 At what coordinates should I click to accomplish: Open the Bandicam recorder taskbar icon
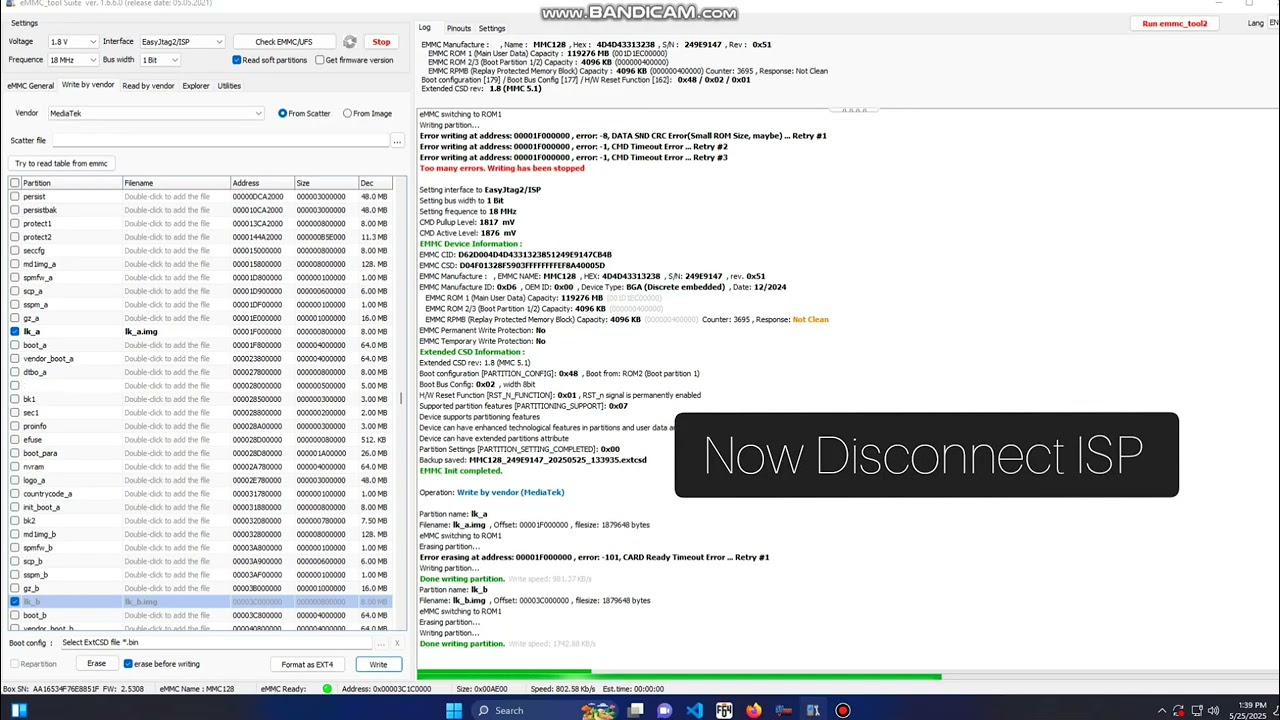843,711
